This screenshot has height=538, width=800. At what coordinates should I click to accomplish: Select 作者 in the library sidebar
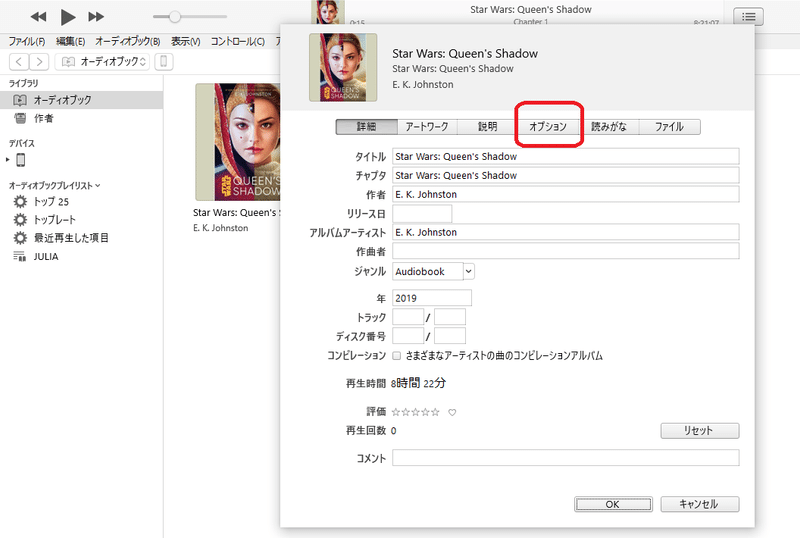tap(82, 118)
